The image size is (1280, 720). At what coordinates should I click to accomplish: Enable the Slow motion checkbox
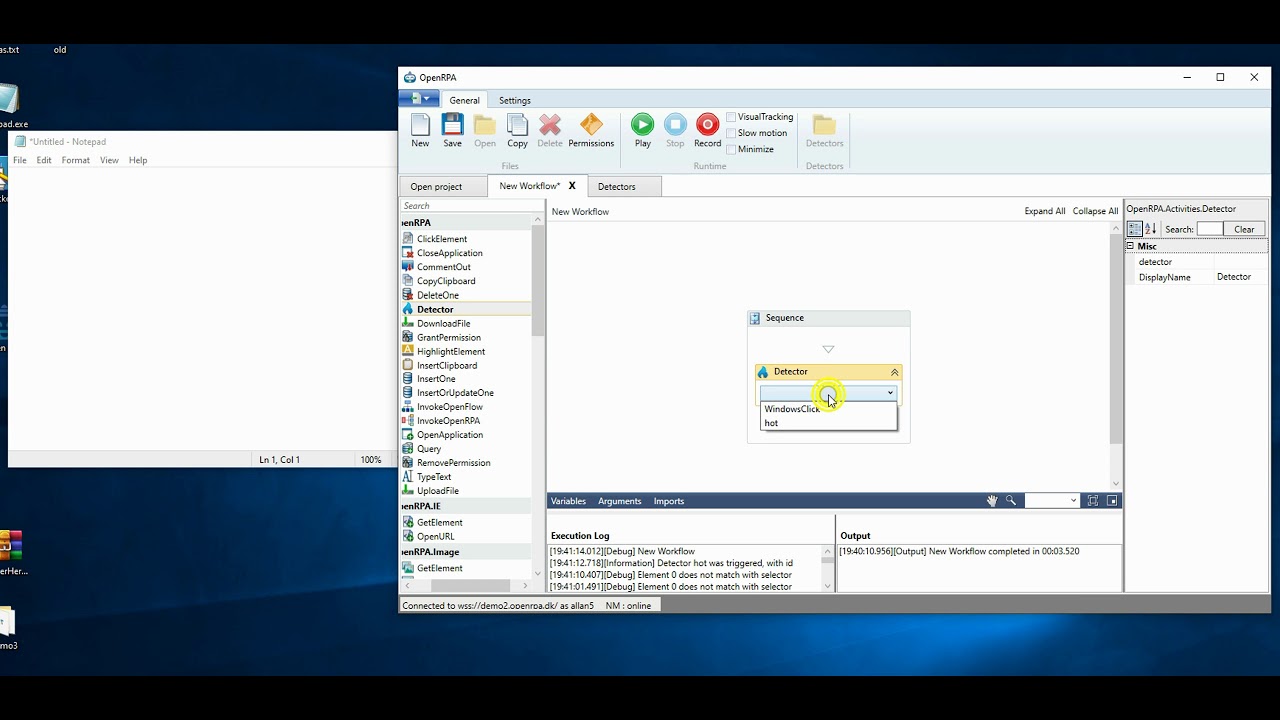point(731,133)
